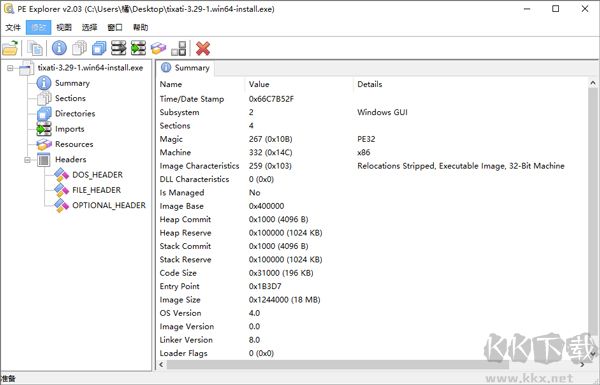The image size is (600, 385).
Task: Click the Headers gray icon in tree
Action: (44, 160)
